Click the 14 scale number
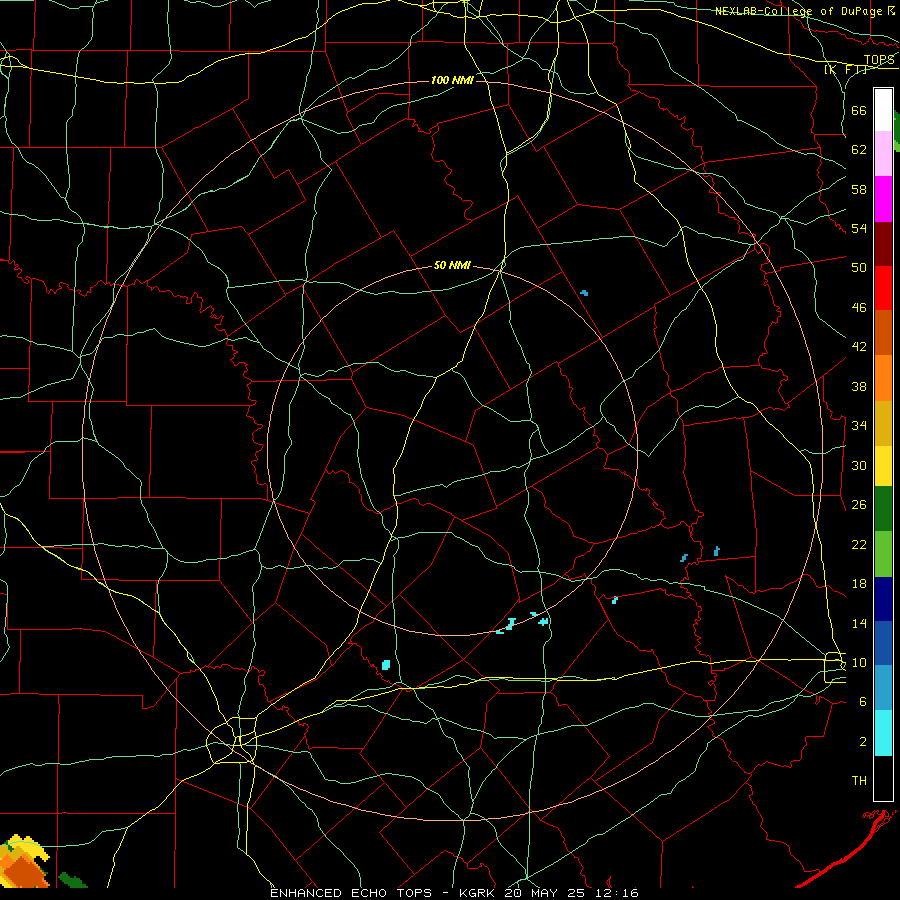The image size is (900, 900). click(x=859, y=623)
